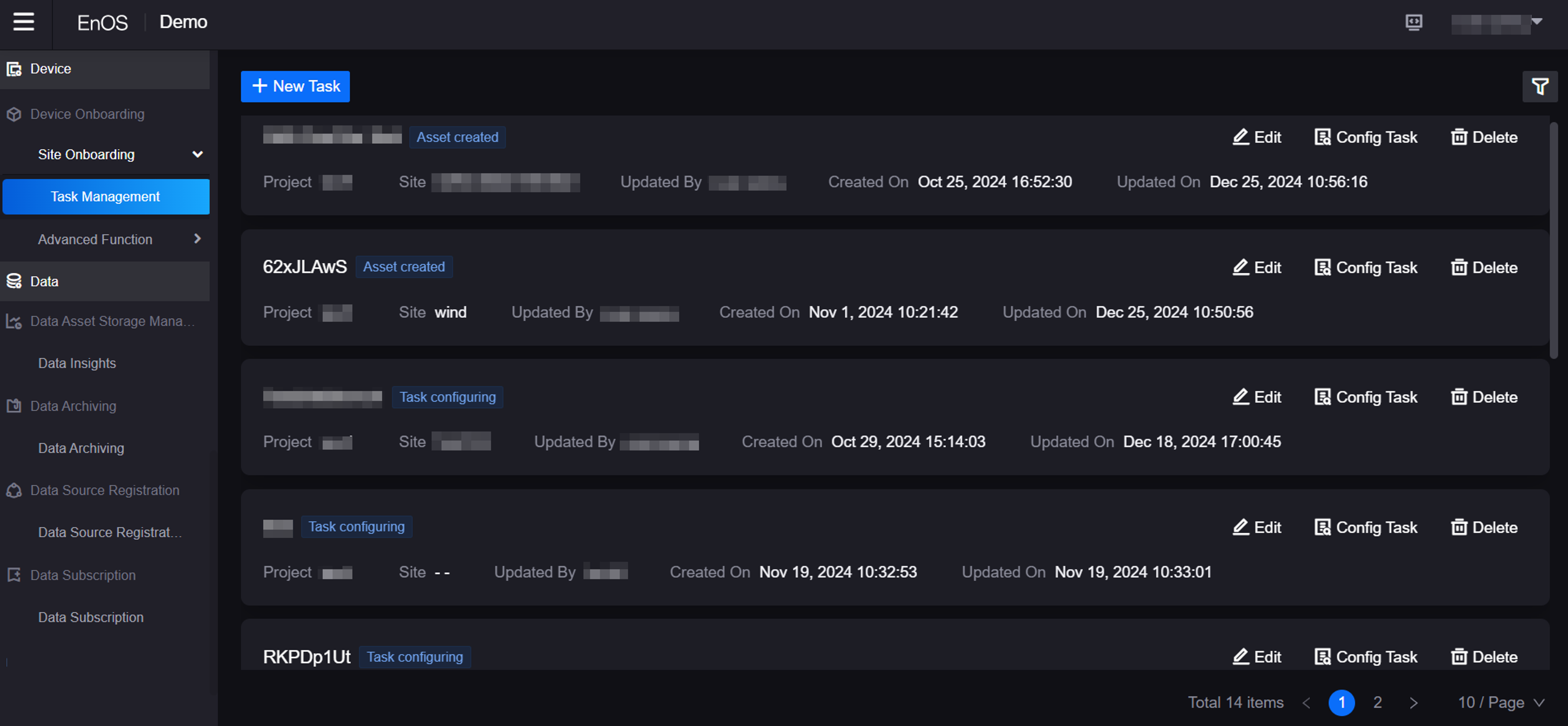Click Edit icon for task 62xJLAwS

click(x=1241, y=267)
